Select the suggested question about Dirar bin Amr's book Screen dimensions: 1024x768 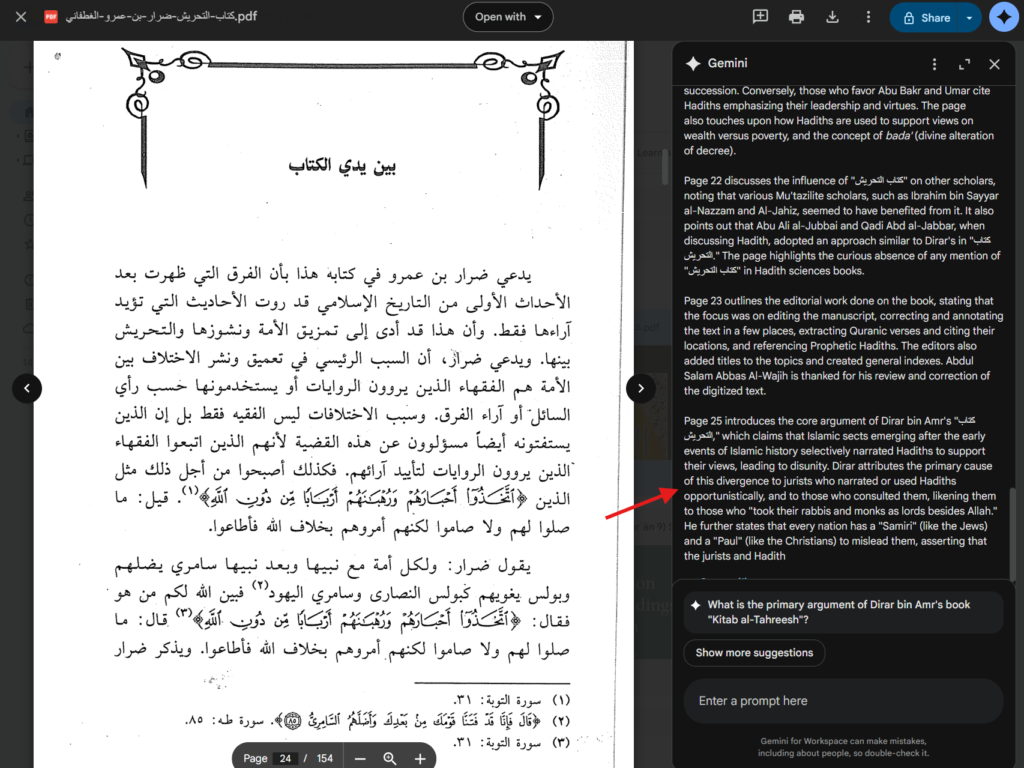(x=843, y=613)
